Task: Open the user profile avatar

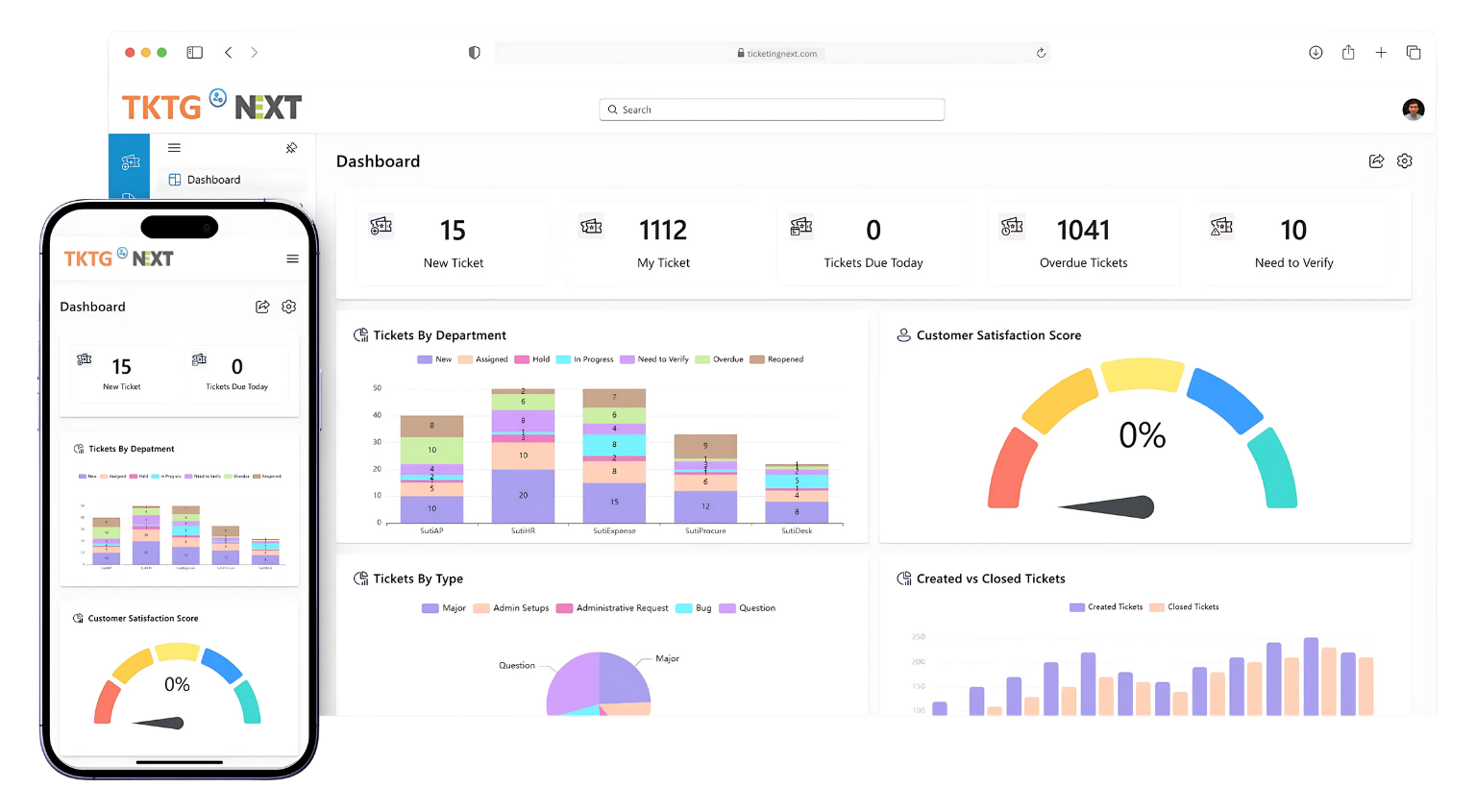Action: (1413, 110)
